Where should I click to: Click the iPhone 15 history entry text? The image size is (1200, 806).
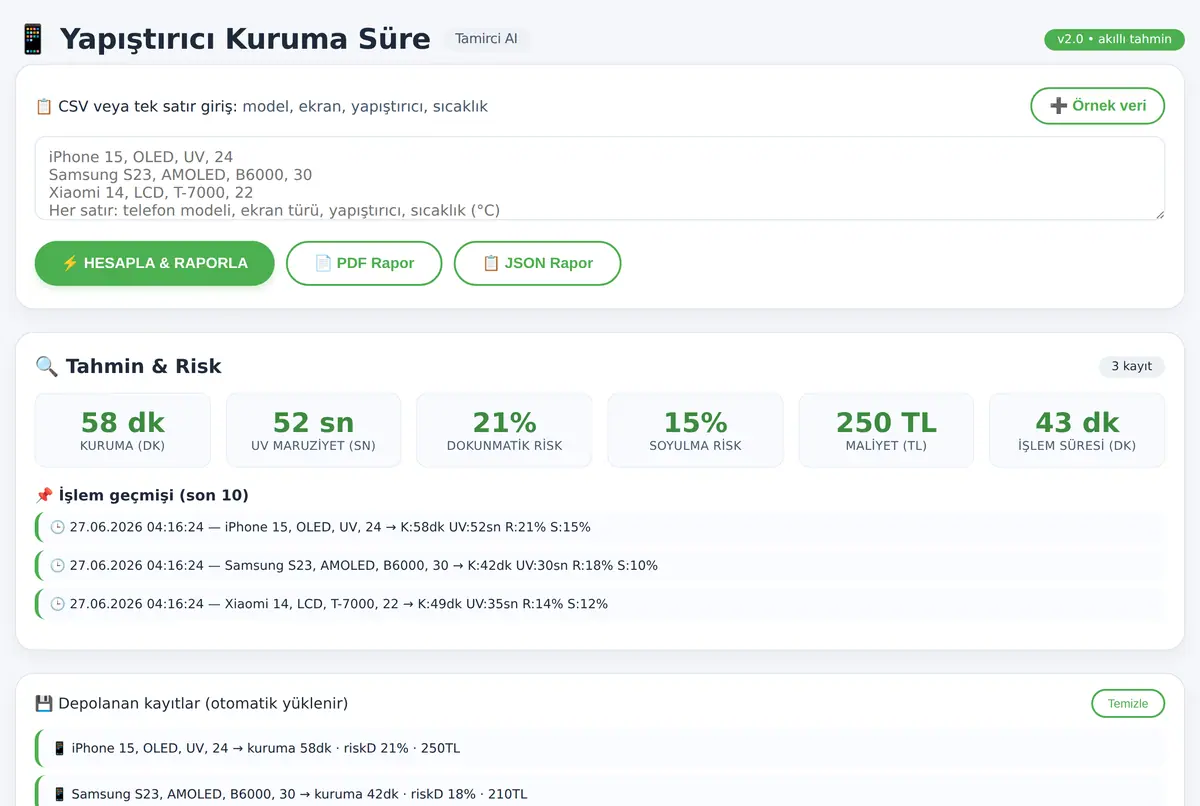(330, 527)
